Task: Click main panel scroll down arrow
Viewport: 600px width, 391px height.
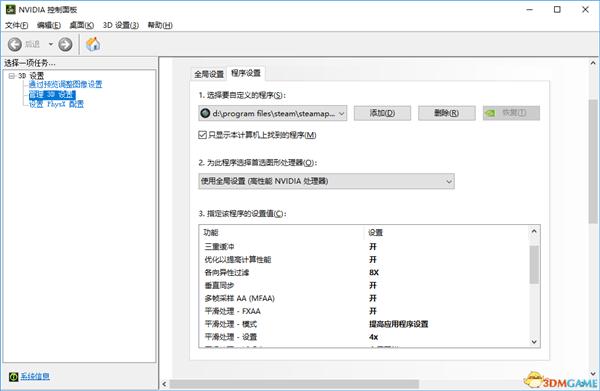Action: [x=593, y=373]
